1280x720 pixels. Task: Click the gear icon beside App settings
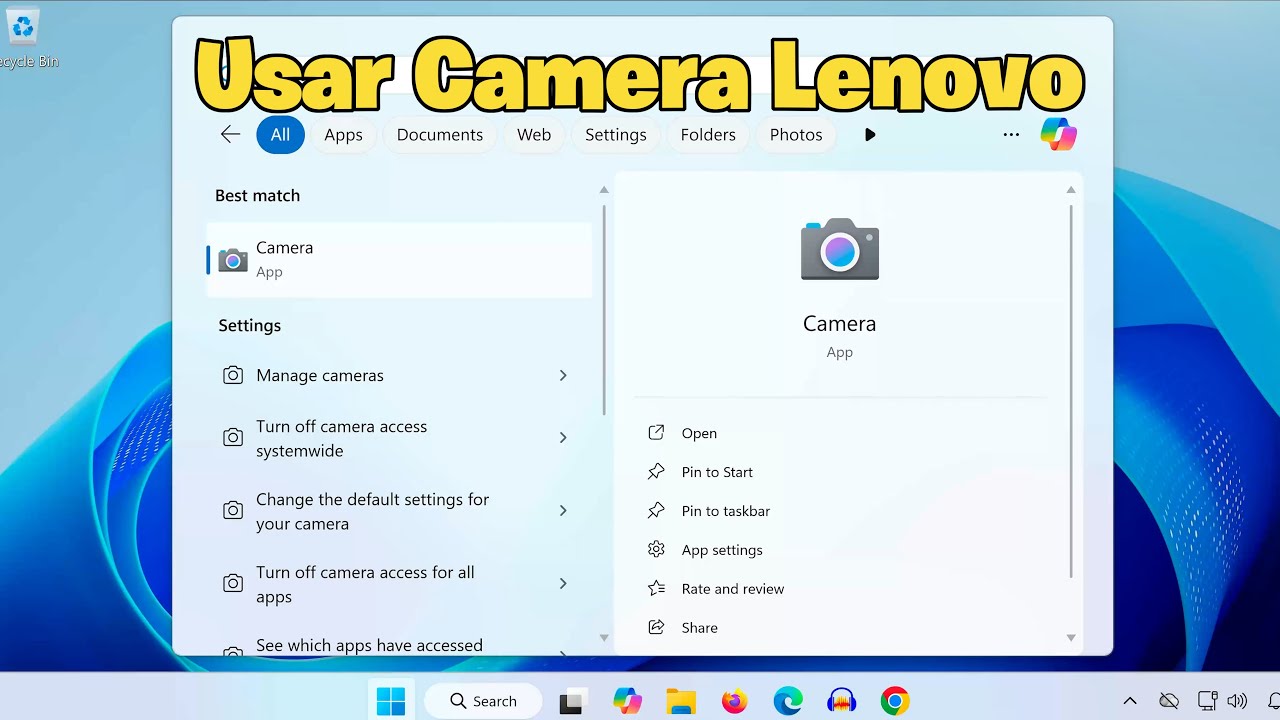click(x=656, y=550)
